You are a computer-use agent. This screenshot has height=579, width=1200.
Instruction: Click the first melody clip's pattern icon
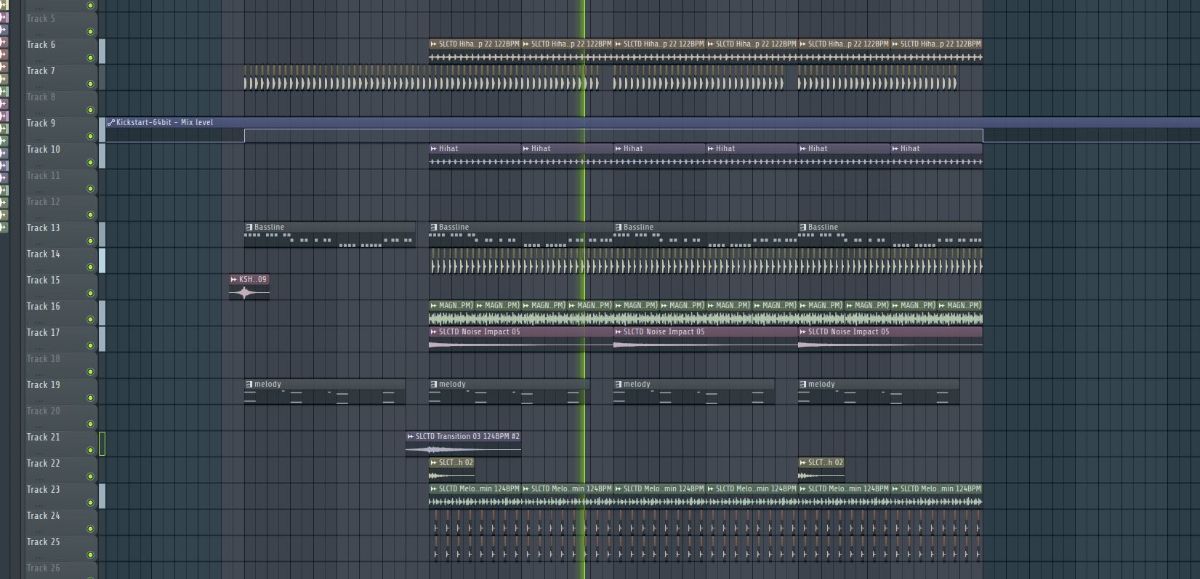249,384
